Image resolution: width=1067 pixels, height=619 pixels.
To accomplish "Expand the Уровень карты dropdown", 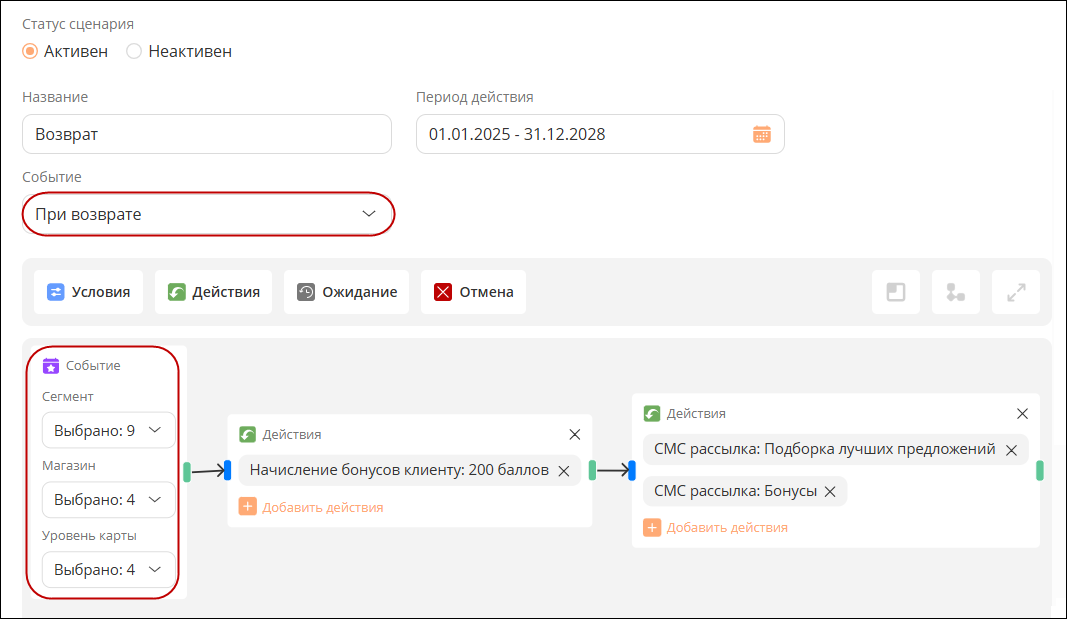I will (108, 569).
